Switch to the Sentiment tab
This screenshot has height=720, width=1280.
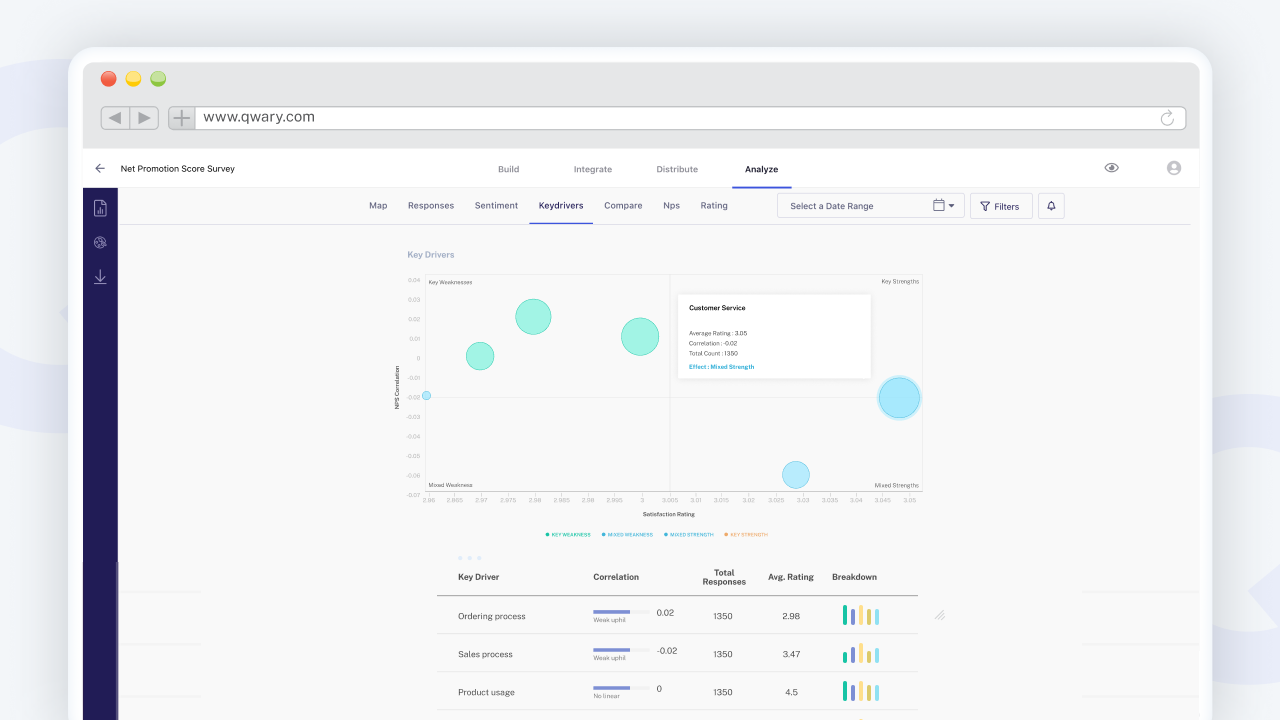[496, 206]
